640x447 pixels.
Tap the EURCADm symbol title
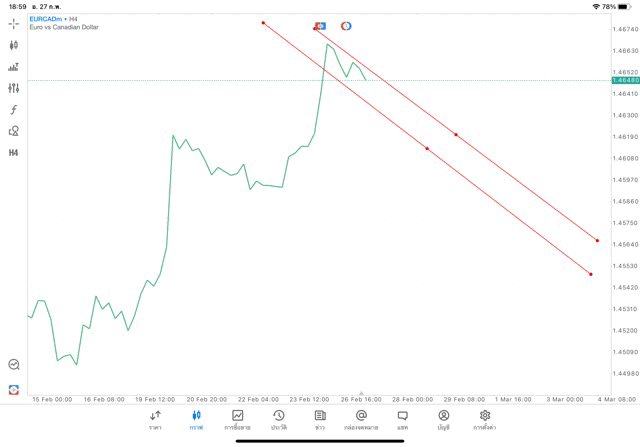pos(47,19)
